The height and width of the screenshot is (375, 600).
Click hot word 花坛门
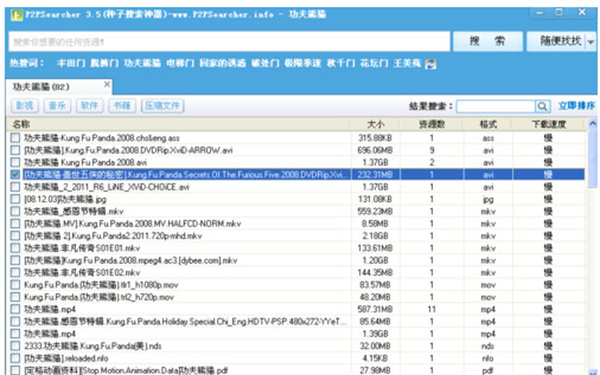pyautogui.click(x=374, y=63)
